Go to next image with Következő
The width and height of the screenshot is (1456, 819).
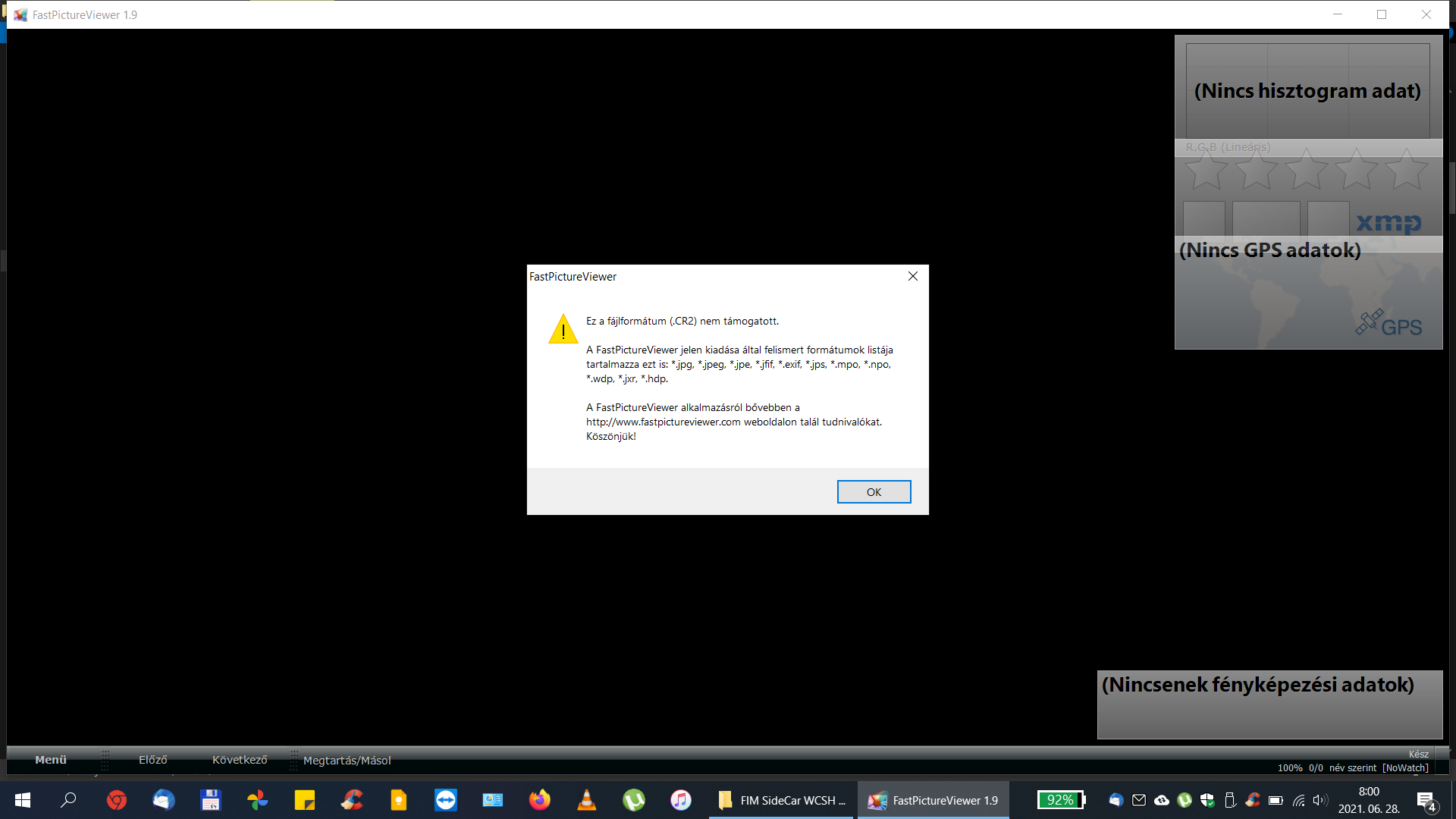[240, 759]
